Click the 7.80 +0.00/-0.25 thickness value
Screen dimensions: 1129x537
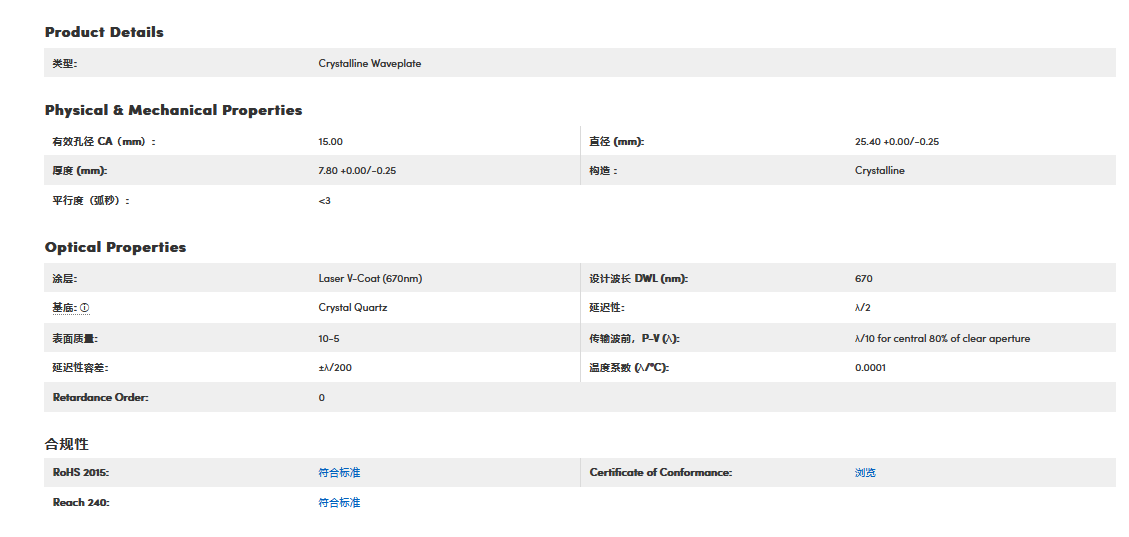click(357, 170)
